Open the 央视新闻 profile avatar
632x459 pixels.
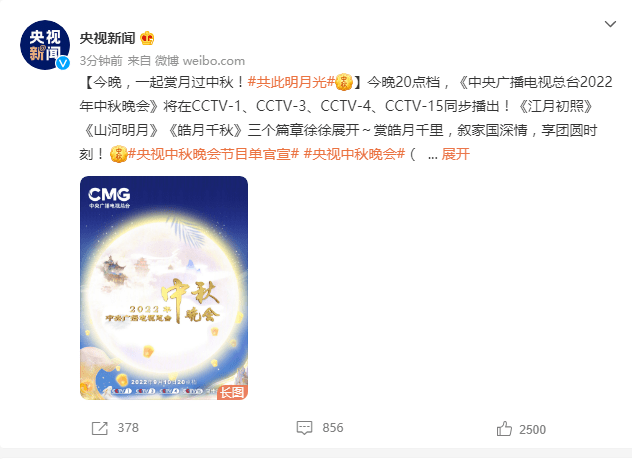point(45,45)
